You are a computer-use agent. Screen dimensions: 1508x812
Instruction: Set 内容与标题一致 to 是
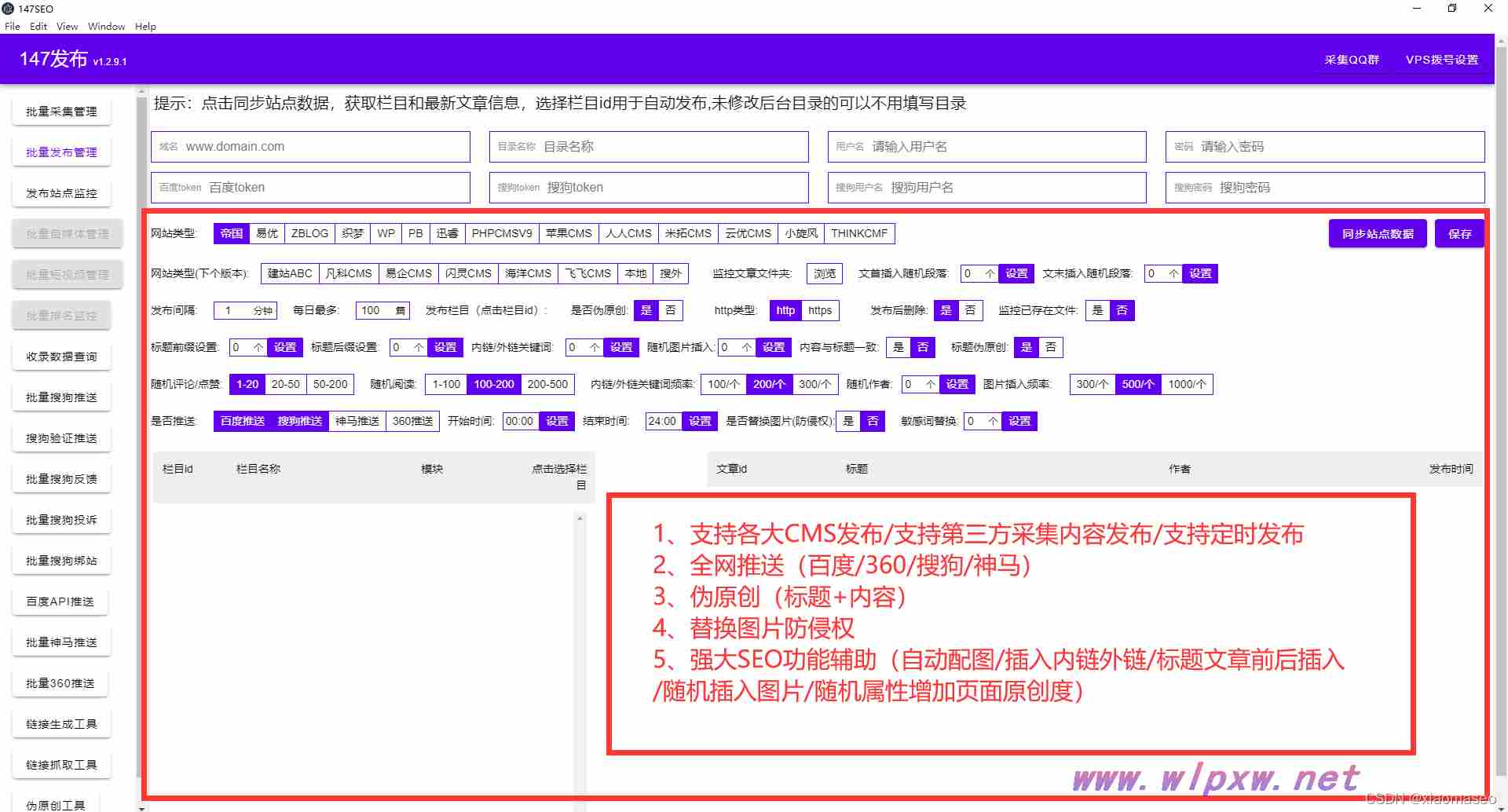pyautogui.click(x=898, y=347)
